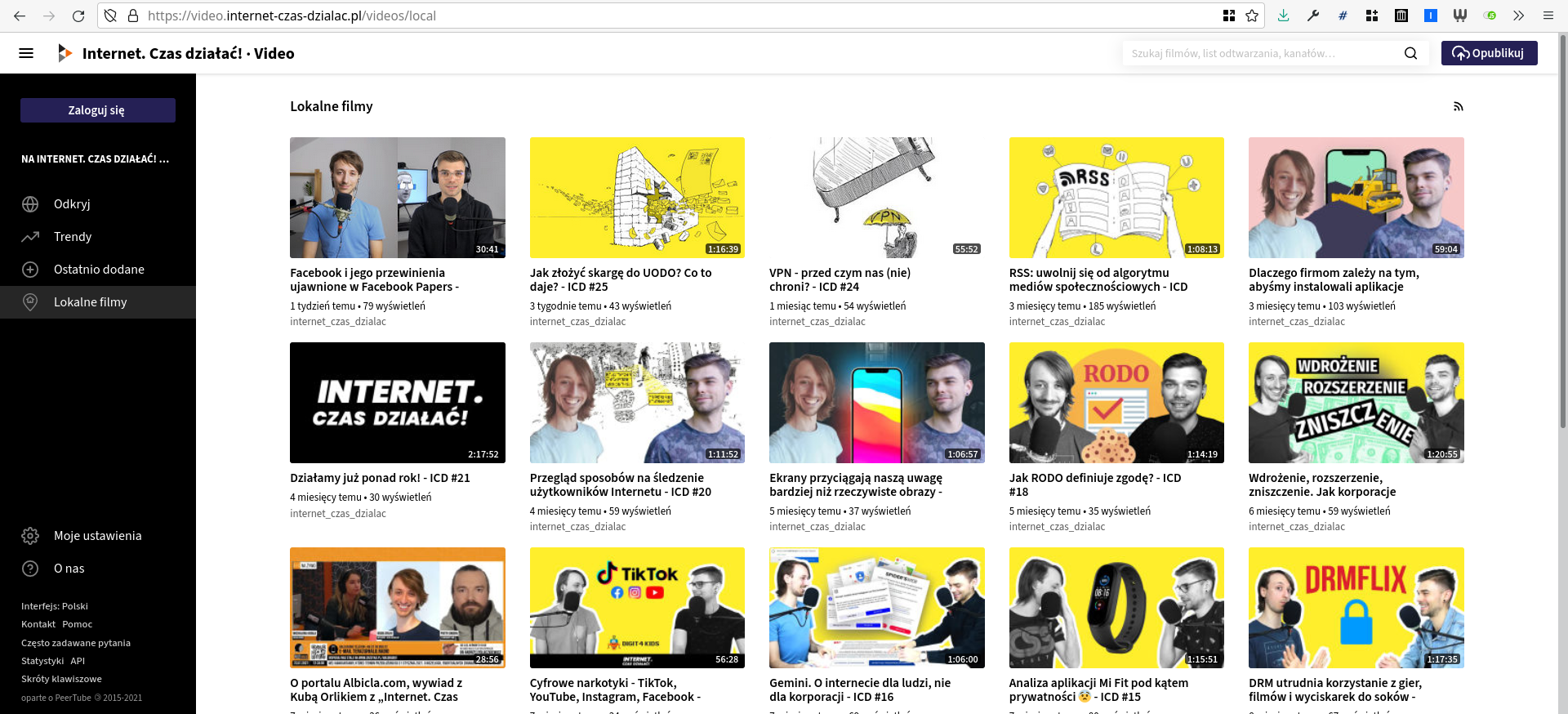Open Internet. Czas działać! thumbnail 2:17:52
1568x714 pixels.
(398, 403)
